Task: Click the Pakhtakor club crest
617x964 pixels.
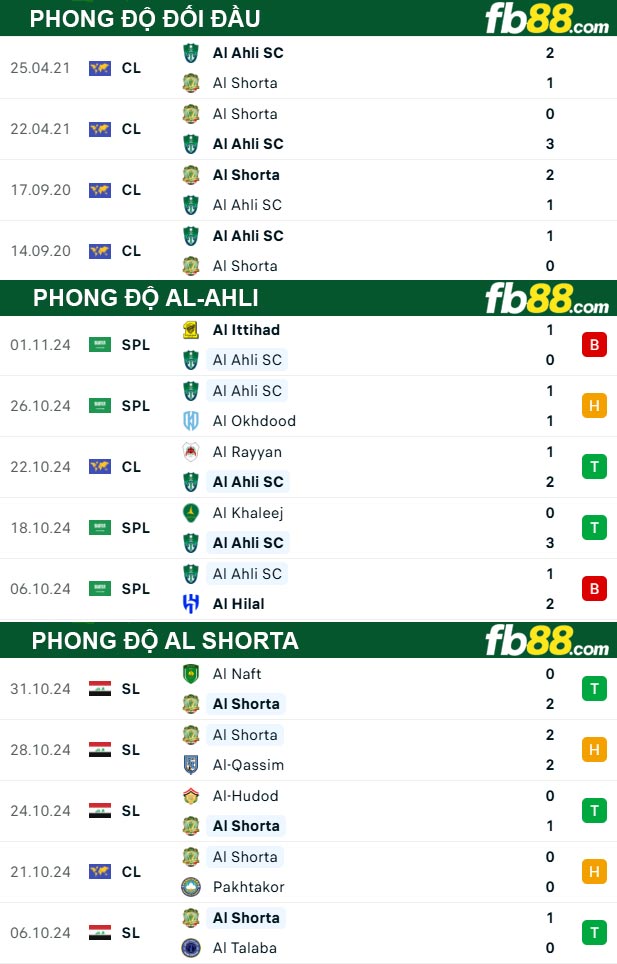Action: point(190,887)
